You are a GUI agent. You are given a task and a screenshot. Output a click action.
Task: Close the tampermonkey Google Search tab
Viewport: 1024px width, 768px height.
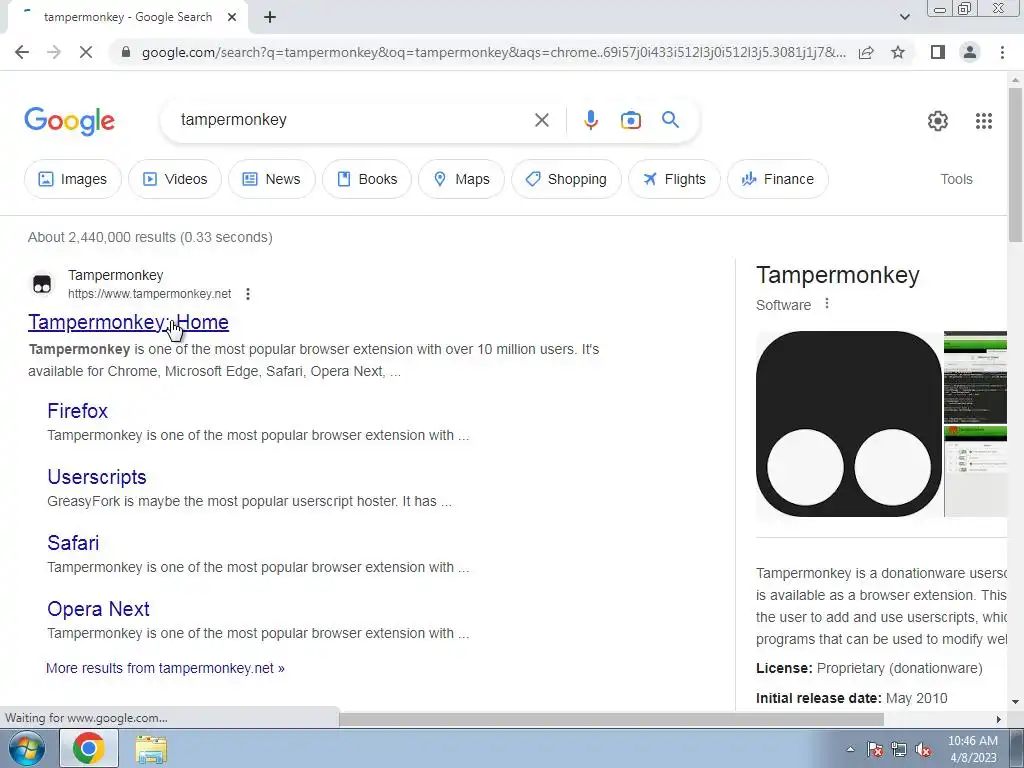click(x=232, y=18)
